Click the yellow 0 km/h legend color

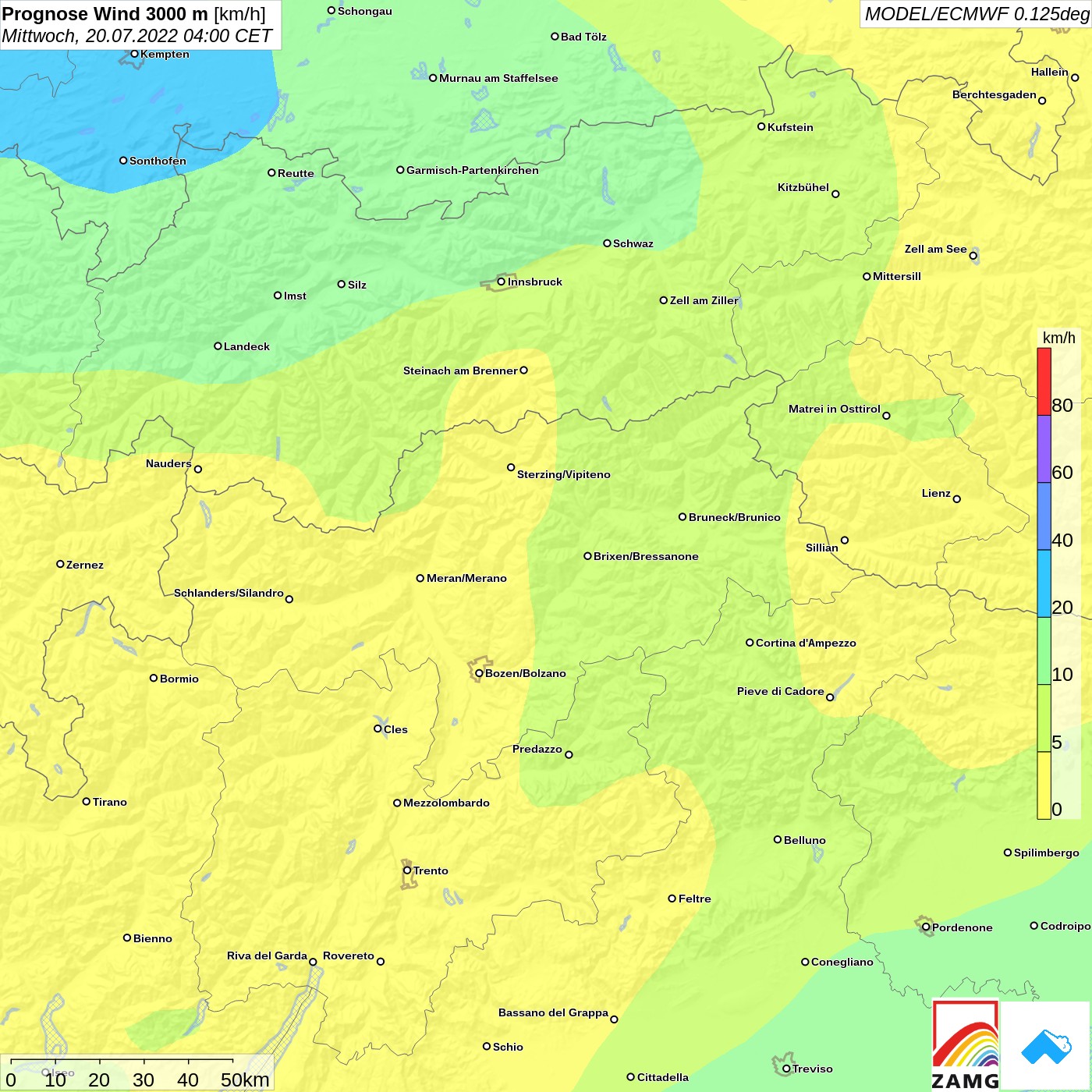point(1044,785)
